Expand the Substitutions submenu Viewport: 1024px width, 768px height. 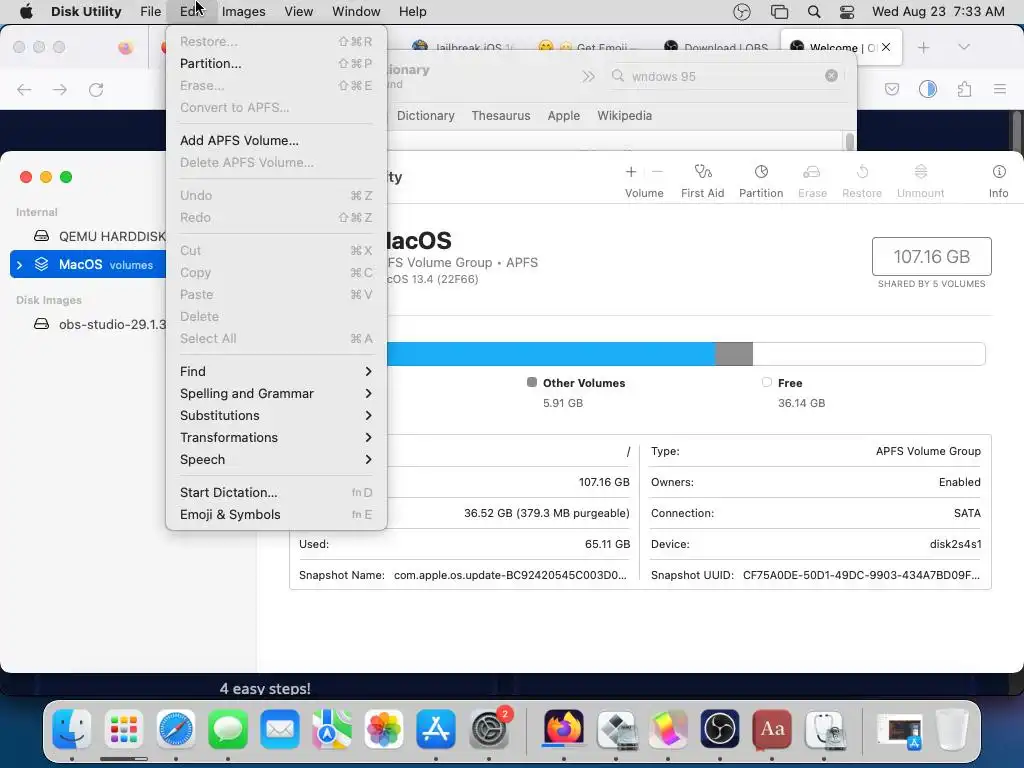coord(277,415)
